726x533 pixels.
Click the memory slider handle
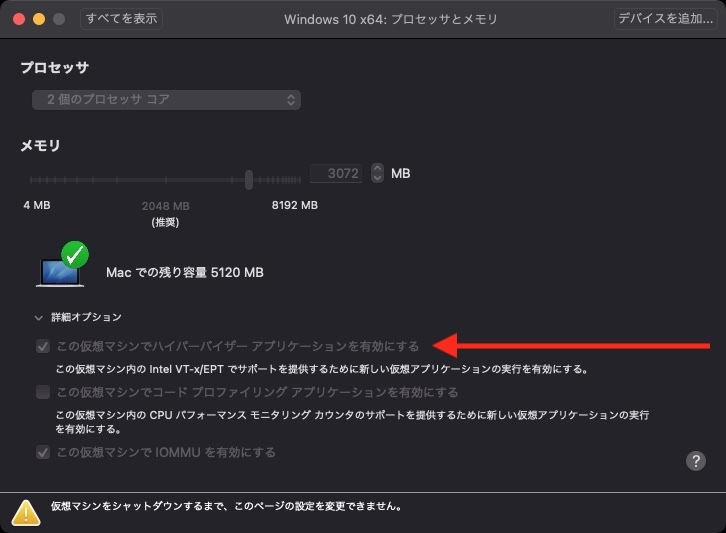click(x=249, y=180)
